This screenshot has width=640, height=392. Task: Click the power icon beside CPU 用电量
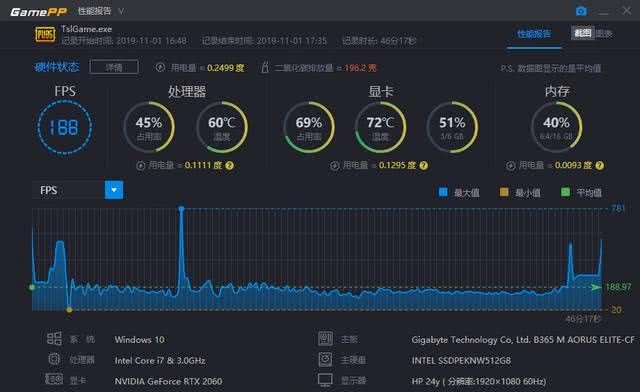[140, 165]
